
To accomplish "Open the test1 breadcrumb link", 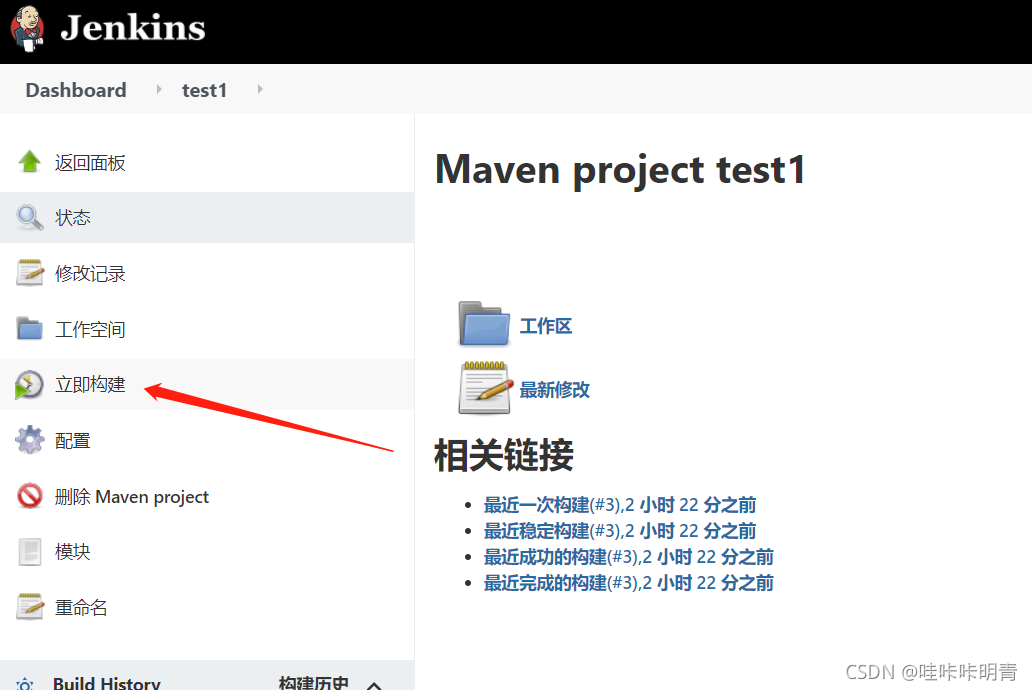I will (x=204, y=90).
